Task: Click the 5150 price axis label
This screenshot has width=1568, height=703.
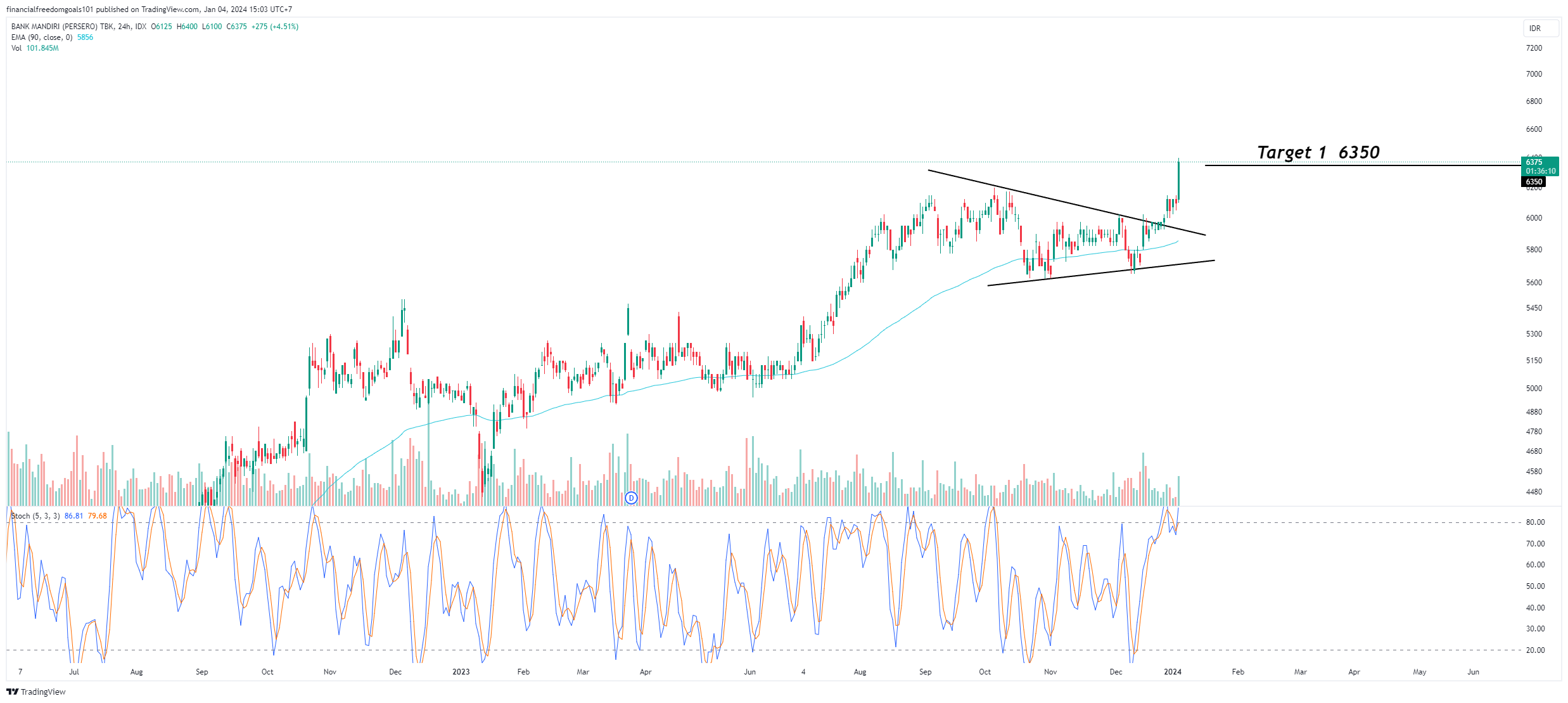Action: point(1534,361)
